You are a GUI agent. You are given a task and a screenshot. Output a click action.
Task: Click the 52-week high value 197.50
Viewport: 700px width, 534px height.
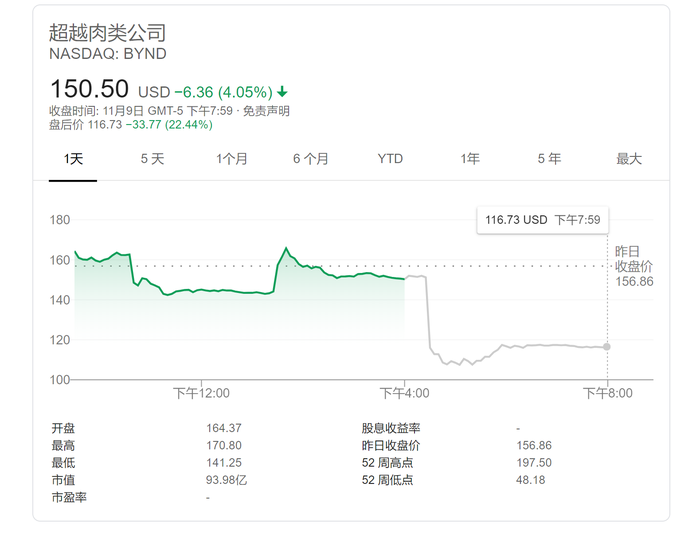pos(534,463)
